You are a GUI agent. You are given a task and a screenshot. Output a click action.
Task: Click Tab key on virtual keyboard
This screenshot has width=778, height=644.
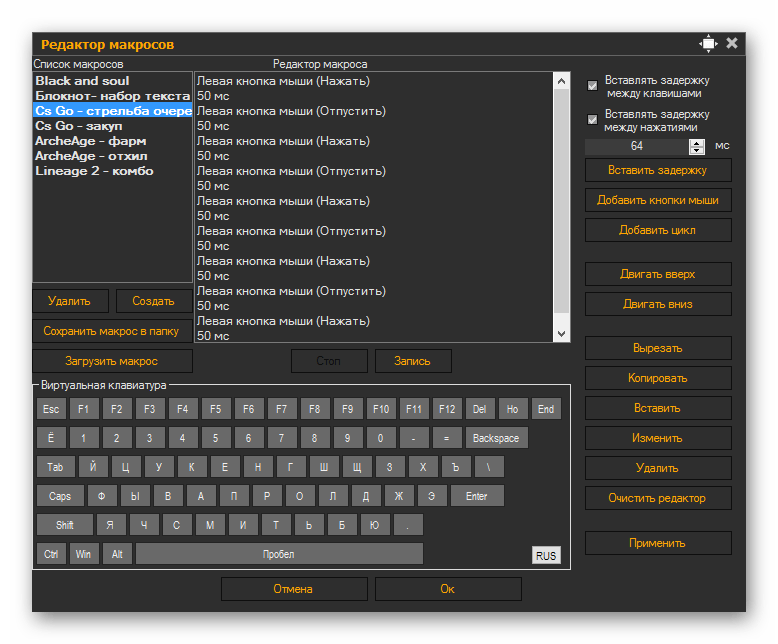56,467
